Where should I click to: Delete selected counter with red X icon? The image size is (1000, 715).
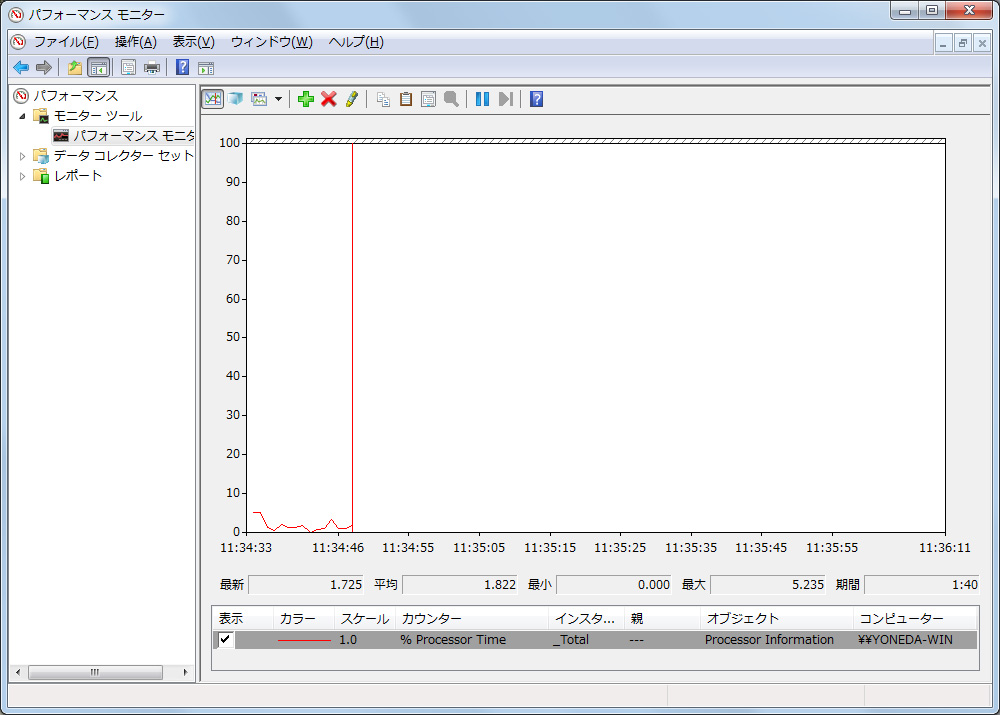[x=328, y=99]
